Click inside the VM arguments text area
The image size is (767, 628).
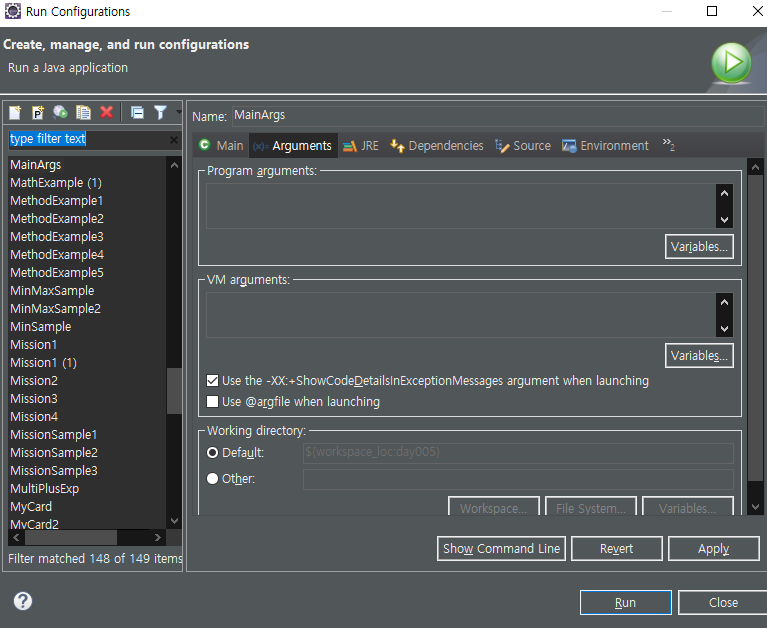[x=460, y=315]
